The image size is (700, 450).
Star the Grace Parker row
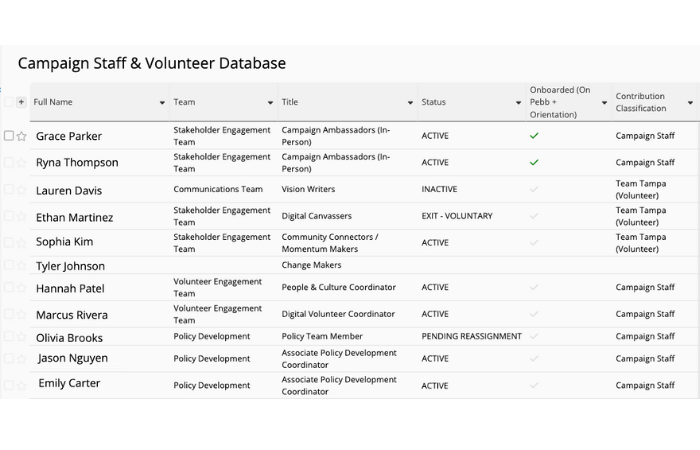coord(21,136)
